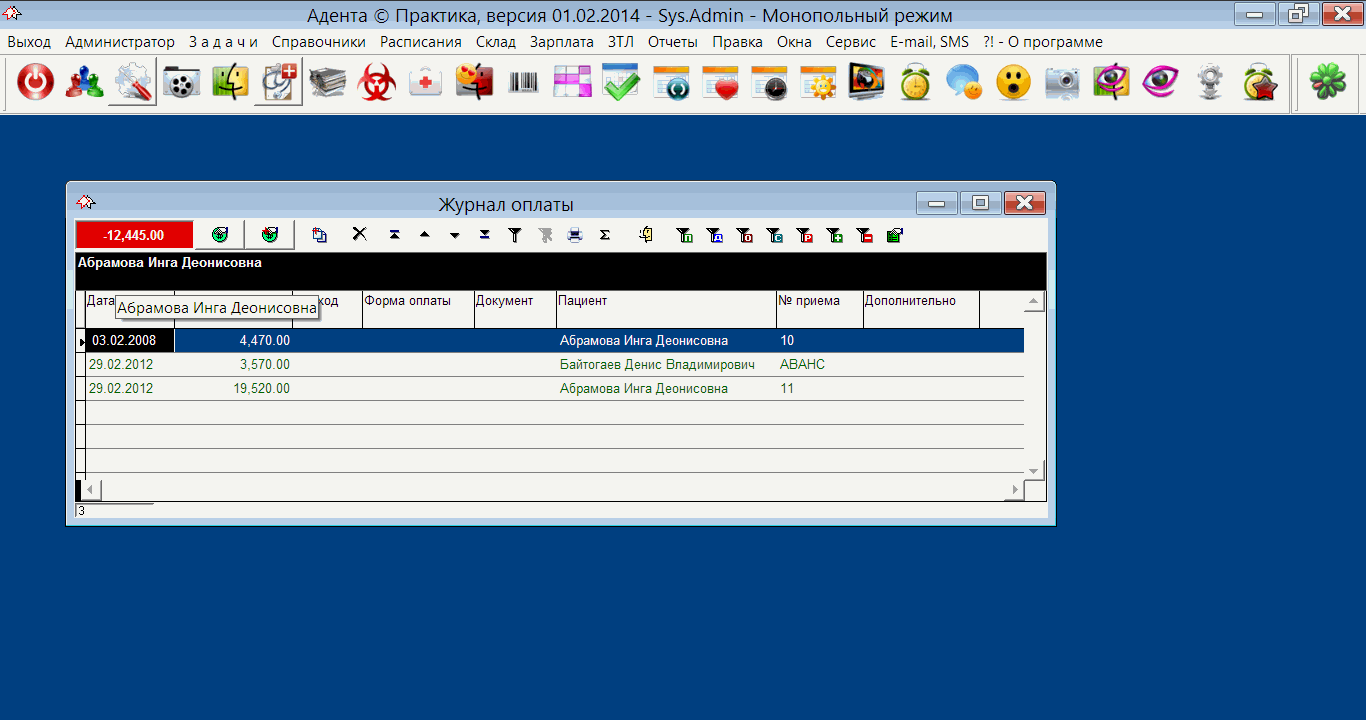The image size is (1366, 720).
Task: Click the green alarm clock icon
Action: 914,83
